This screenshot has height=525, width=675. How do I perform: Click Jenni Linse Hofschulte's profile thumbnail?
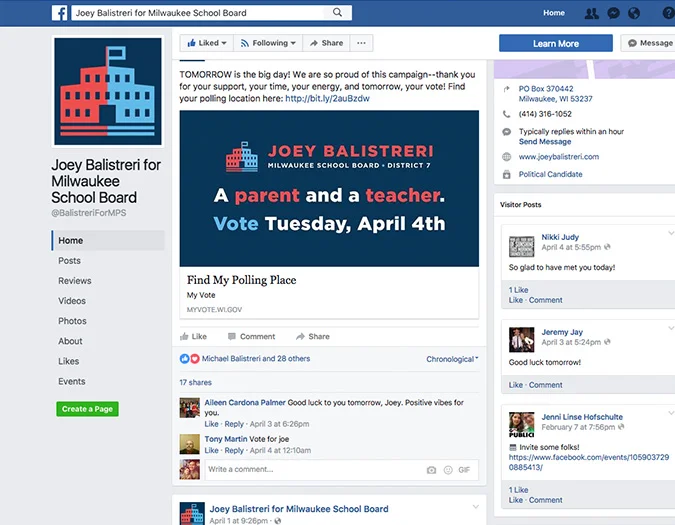[x=522, y=425]
